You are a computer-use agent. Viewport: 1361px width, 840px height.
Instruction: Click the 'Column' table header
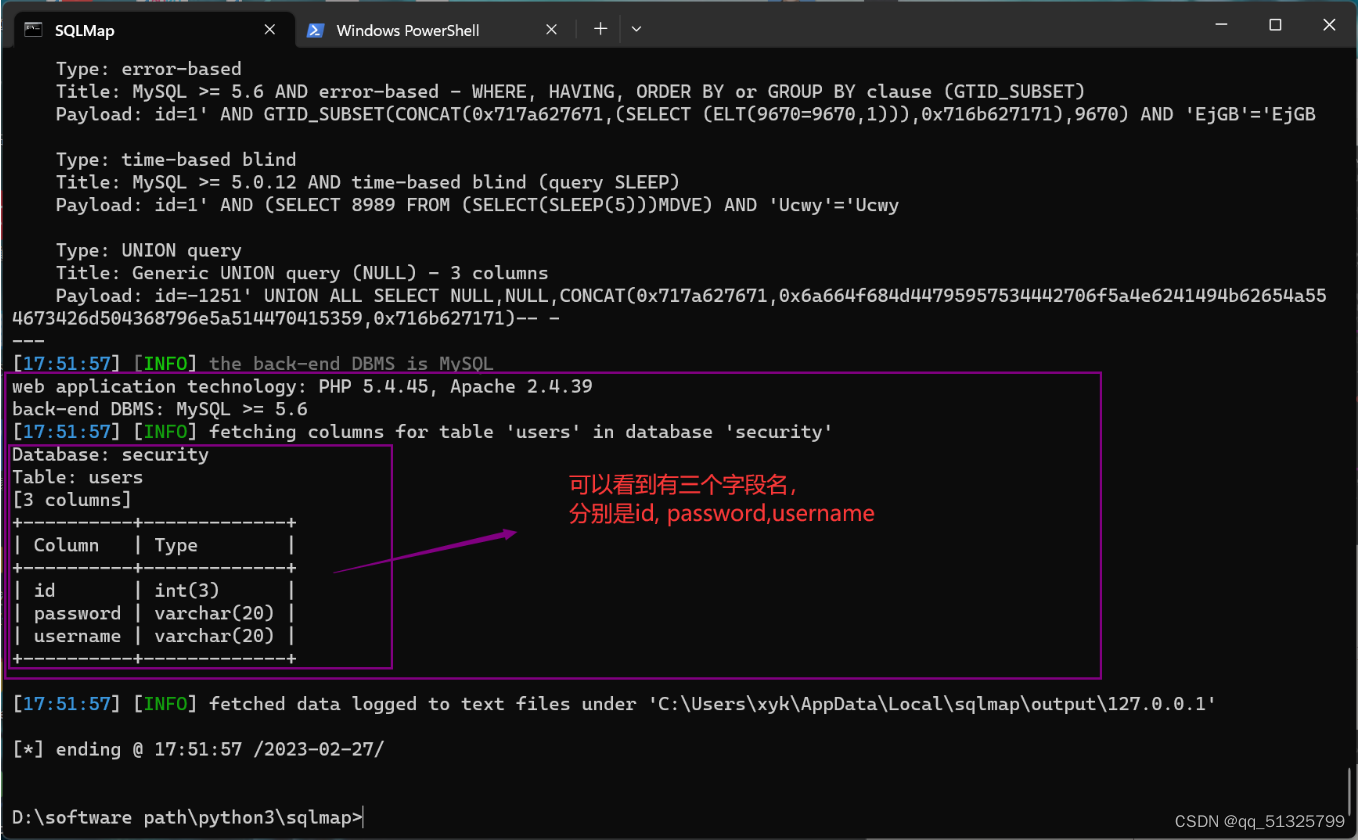(67, 545)
